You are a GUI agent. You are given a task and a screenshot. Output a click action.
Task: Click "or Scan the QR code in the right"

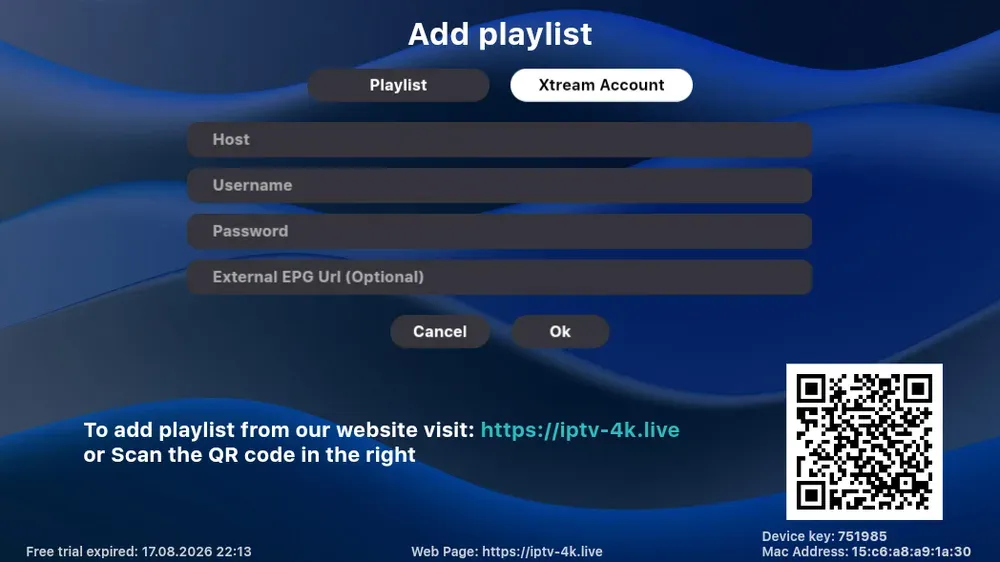[249, 455]
